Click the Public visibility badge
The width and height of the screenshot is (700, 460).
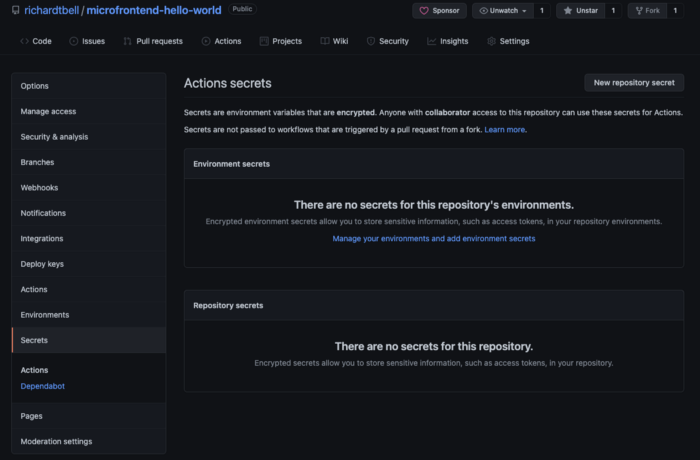(242, 9)
